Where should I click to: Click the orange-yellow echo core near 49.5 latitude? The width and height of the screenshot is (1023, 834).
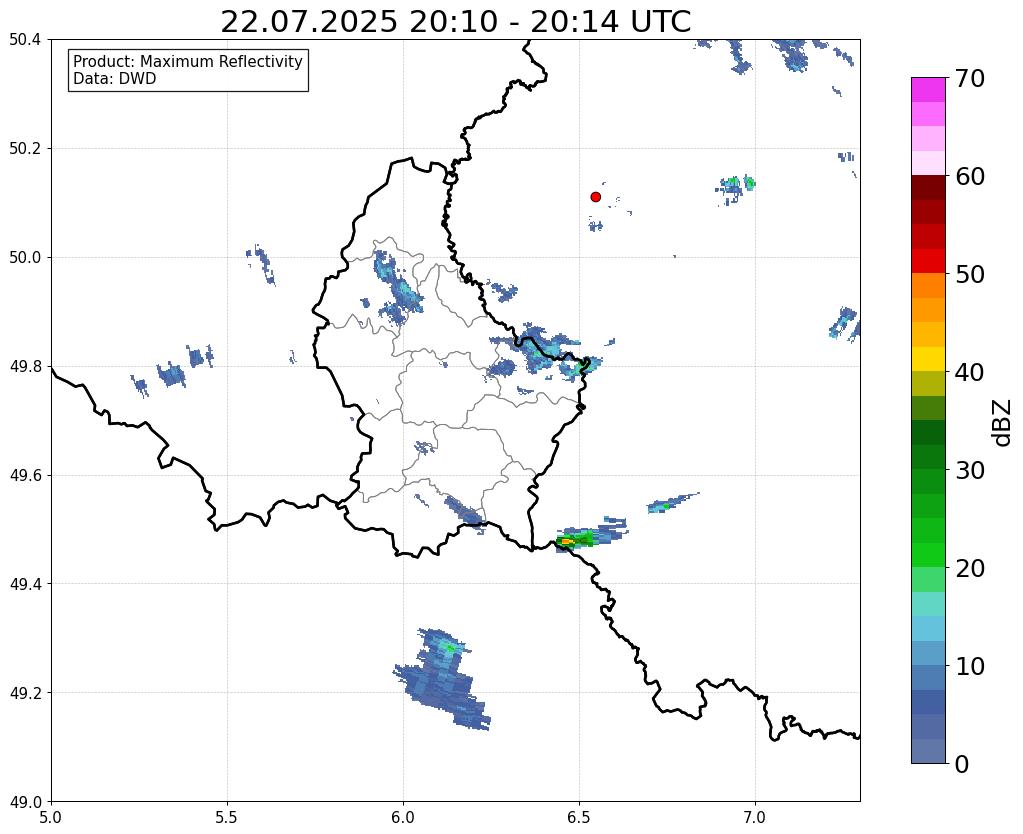tap(566, 541)
